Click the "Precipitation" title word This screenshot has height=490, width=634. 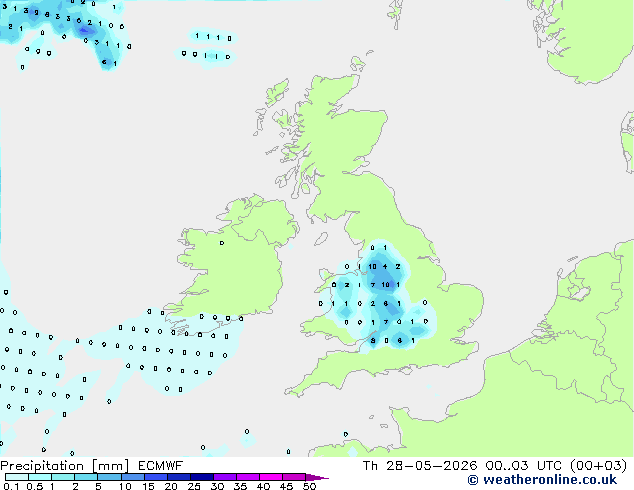tap(42, 466)
